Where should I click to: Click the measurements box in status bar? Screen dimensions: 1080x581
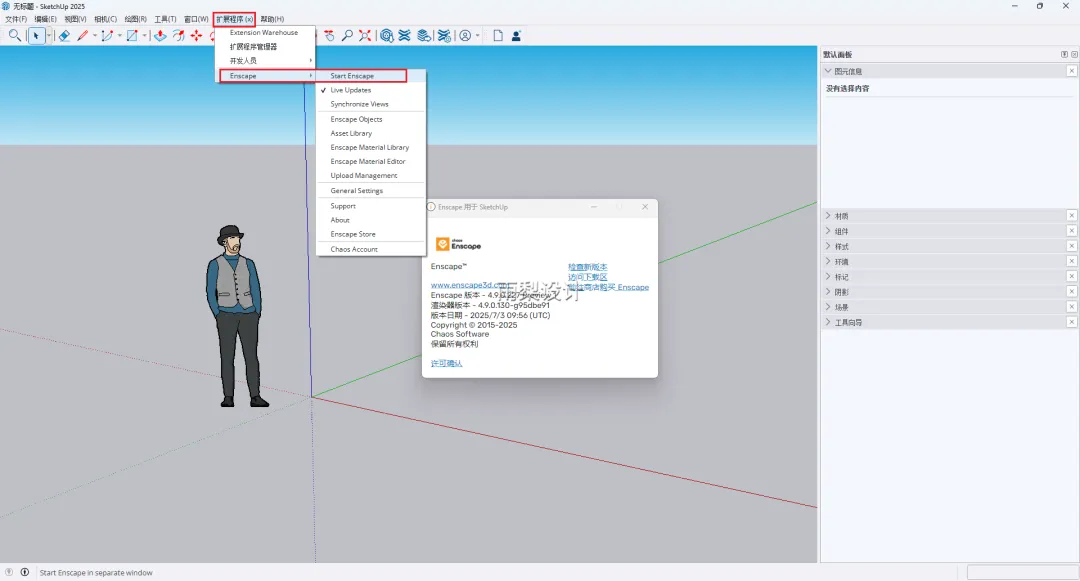pos(1022,572)
